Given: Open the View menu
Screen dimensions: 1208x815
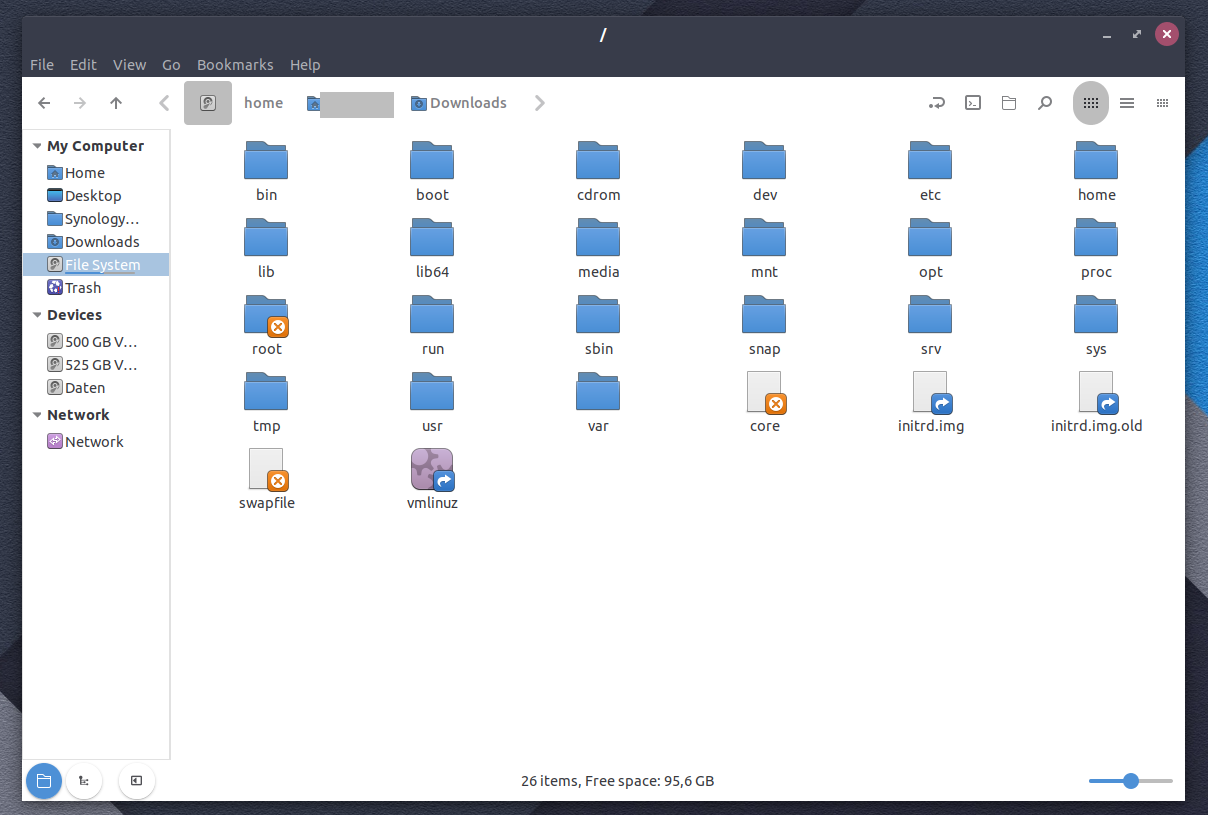Looking at the screenshot, I should tap(129, 65).
